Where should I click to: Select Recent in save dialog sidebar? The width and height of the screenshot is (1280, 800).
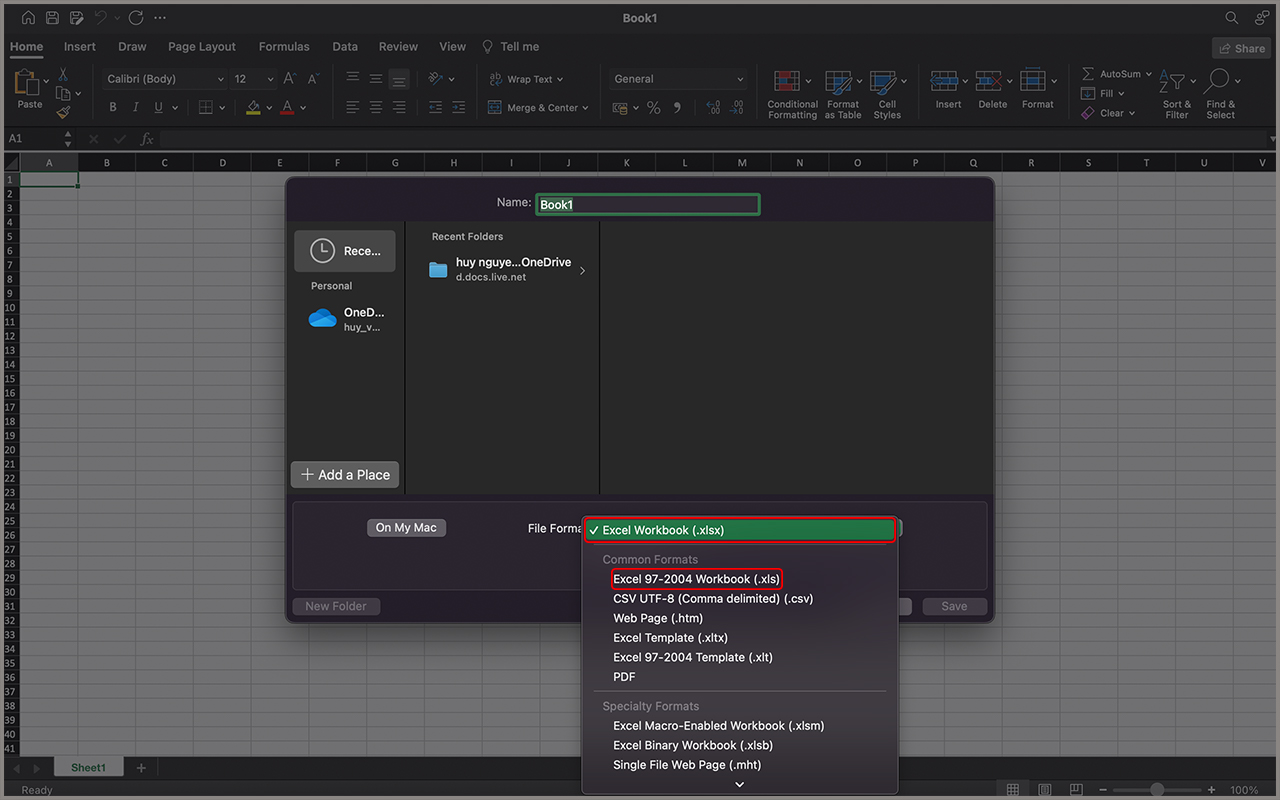point(345,251)
